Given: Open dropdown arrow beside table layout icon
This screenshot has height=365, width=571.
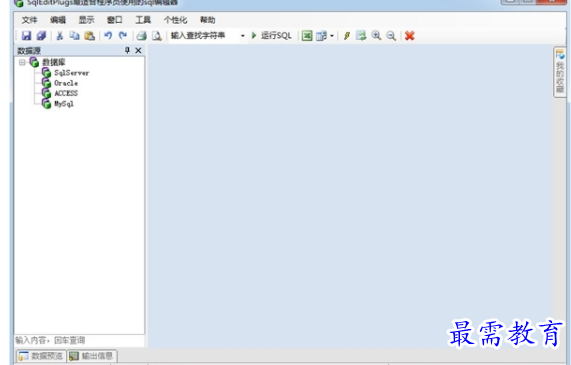Looking at the screenshot, I should 332,36.
